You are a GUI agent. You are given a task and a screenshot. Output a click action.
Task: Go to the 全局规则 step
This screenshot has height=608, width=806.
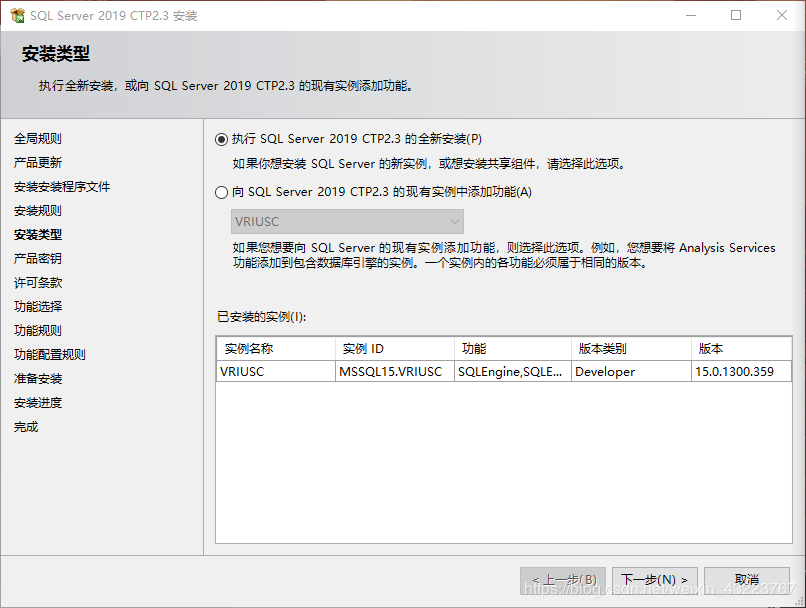pyautogui.click(x=38, y=139)
